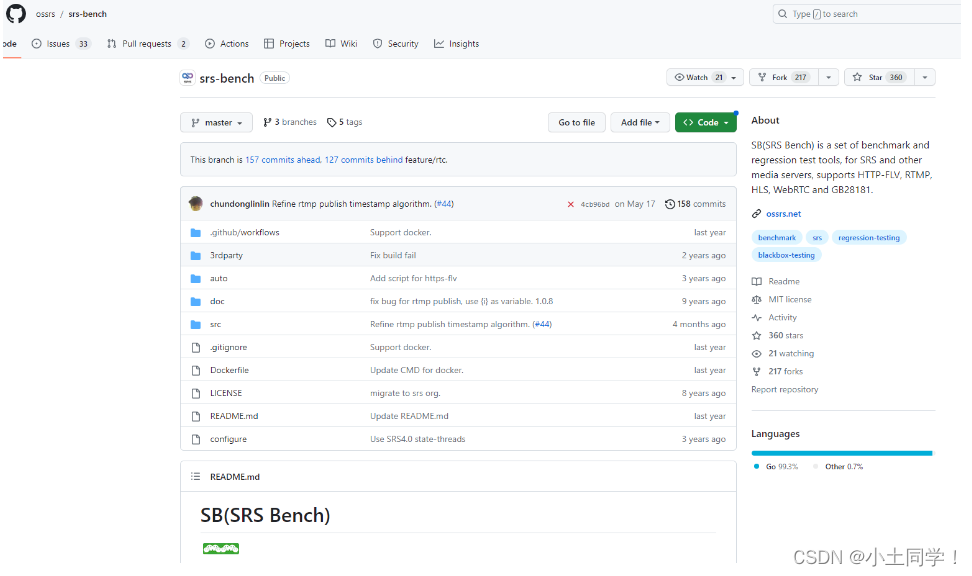
Task: Expand the Add file dropdown
Action: (x=640, y=123)
